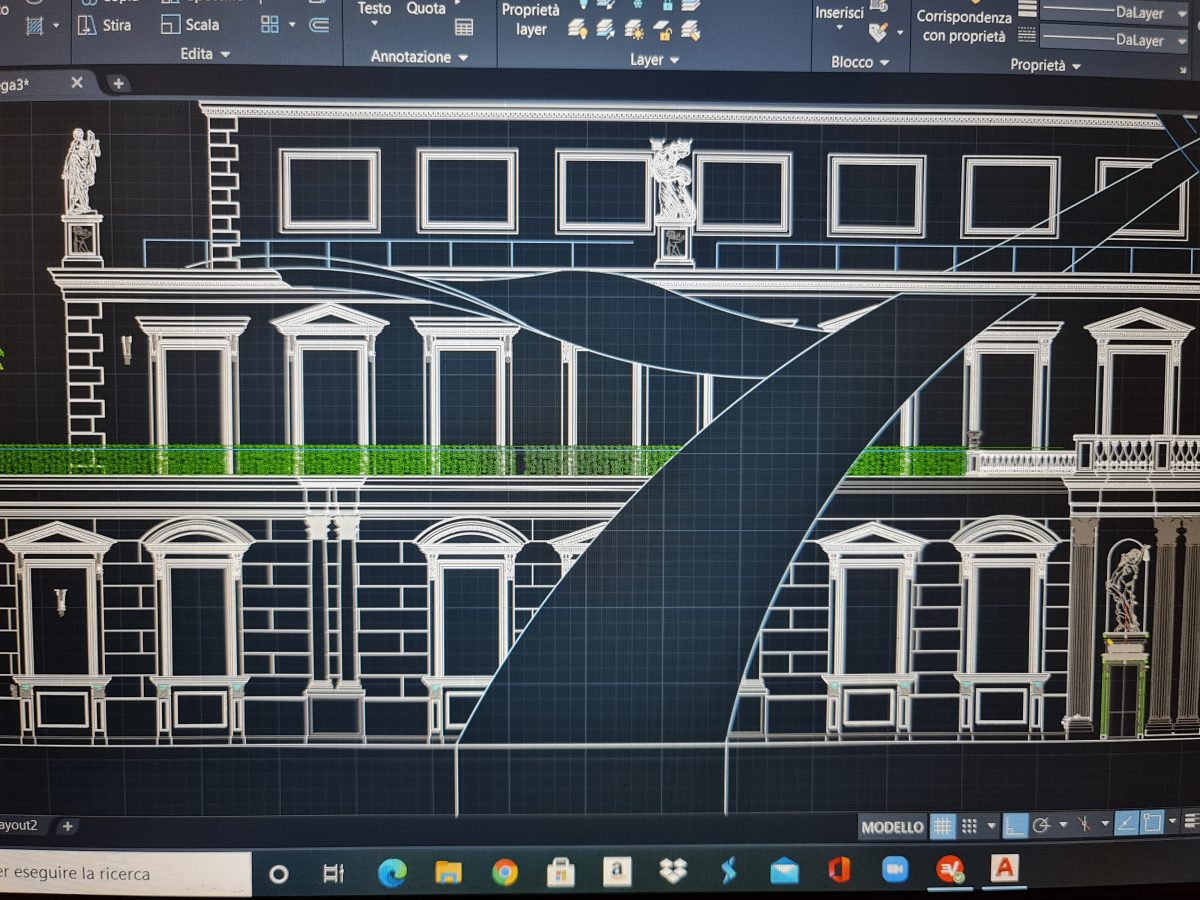Screen dimensions: 1200x900
Task: Open Cortana from the taskbar
Action: pyautogui.click(x=279, y=874)
